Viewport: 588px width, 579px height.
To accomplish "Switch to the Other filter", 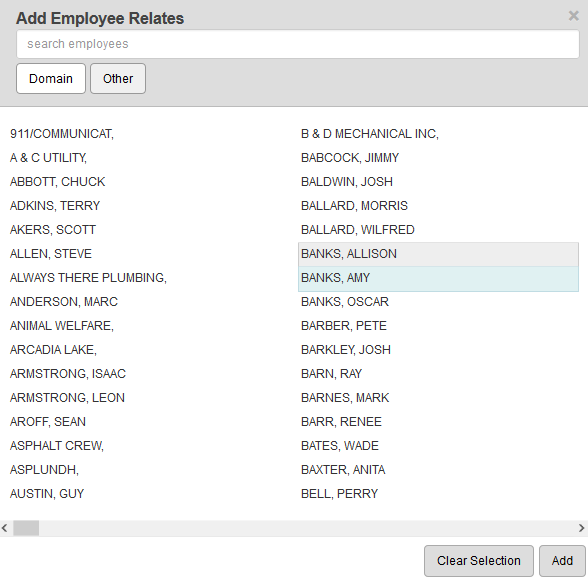I will [x=118, y=78].
